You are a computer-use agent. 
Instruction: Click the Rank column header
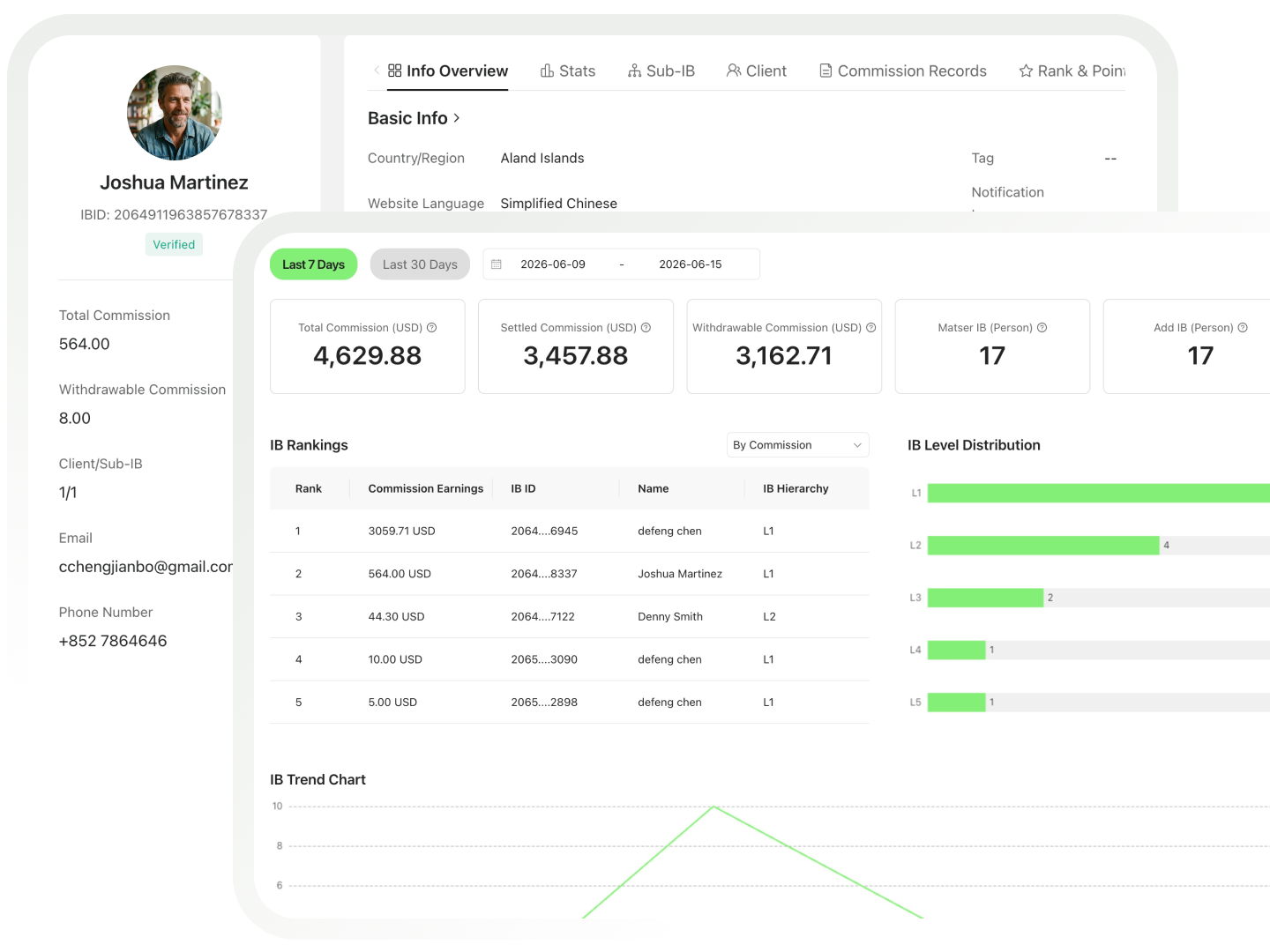(x=309, y=488)
